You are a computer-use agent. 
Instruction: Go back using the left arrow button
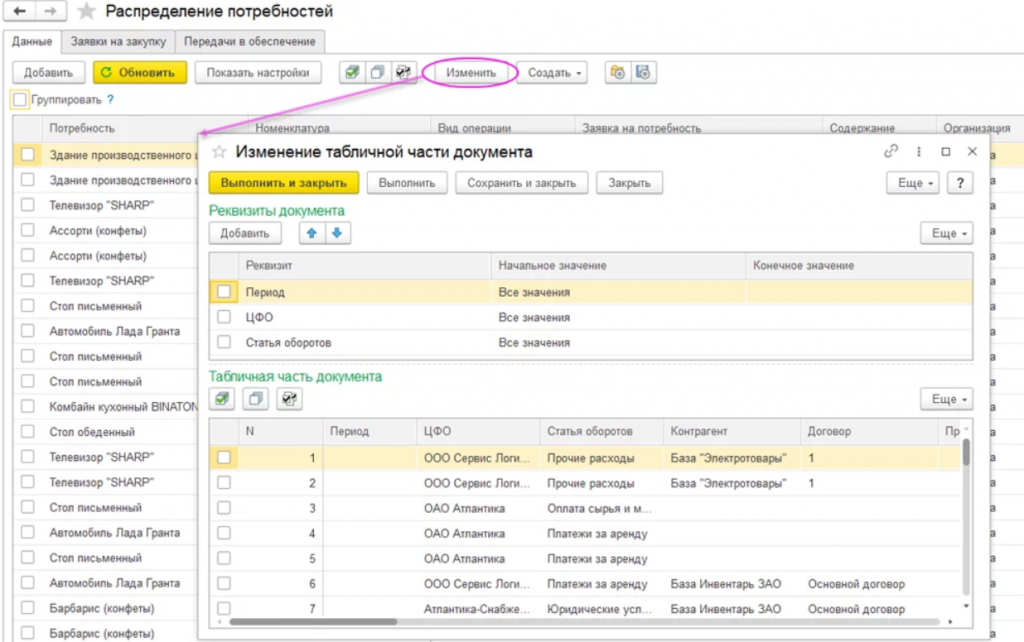(x=19, y=12)
